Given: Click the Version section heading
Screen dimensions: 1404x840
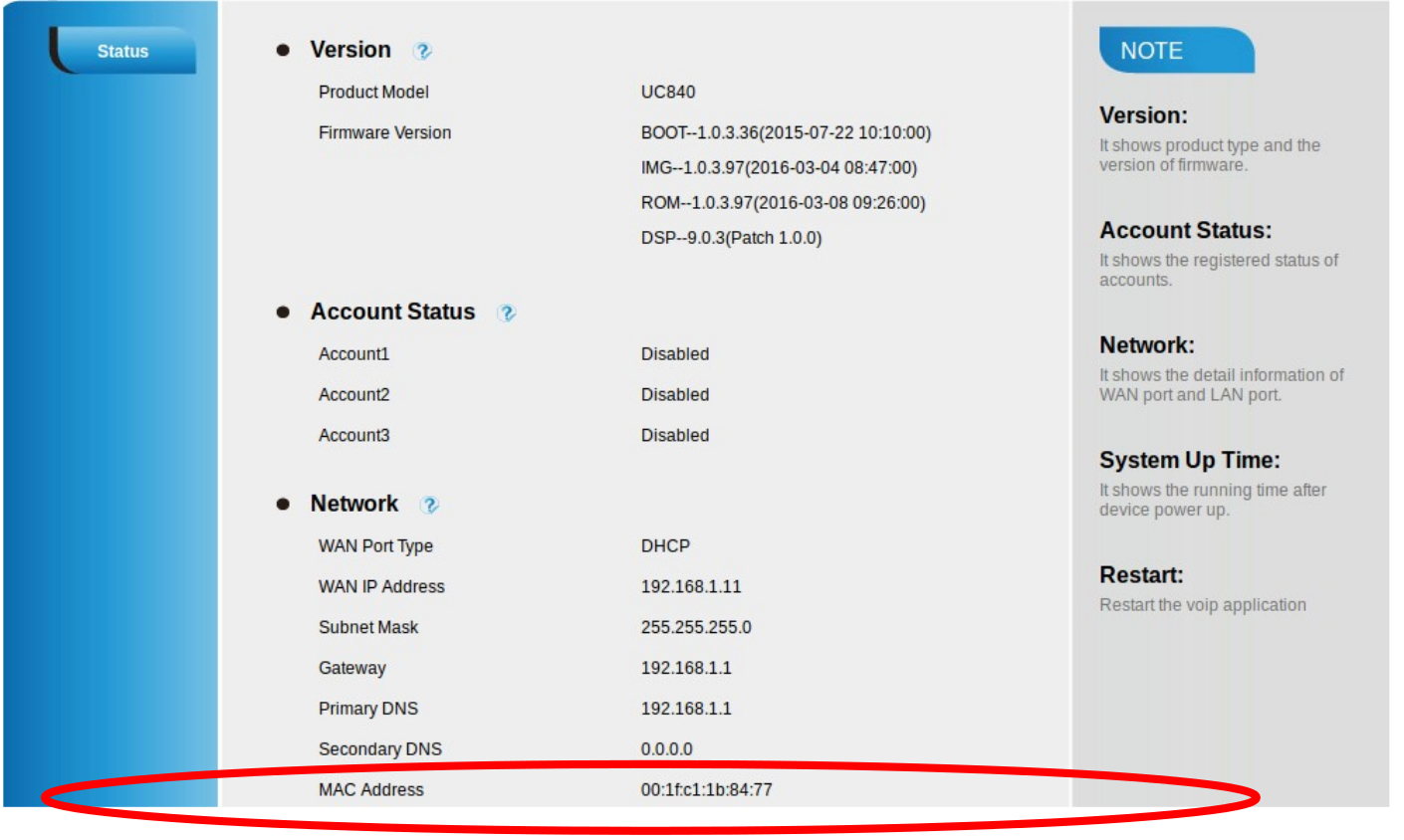Looking at the screenshot, I should (x=351, y=50).
